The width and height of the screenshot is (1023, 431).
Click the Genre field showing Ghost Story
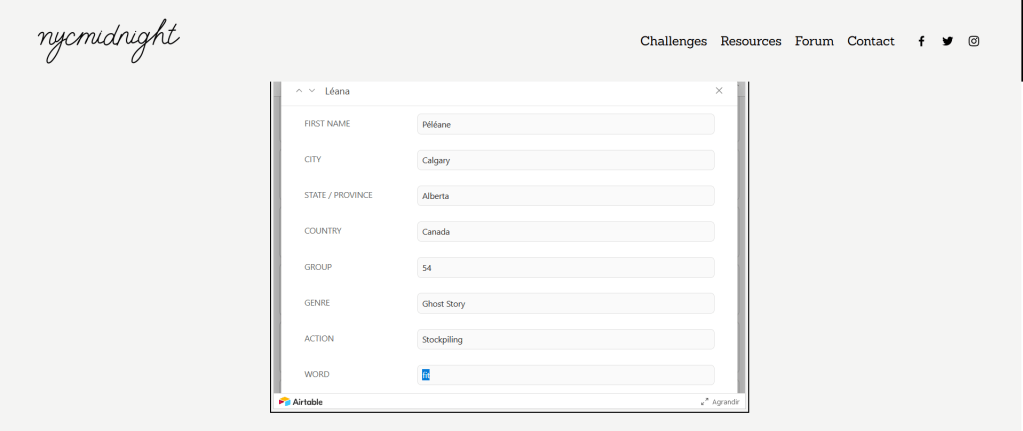565,303
